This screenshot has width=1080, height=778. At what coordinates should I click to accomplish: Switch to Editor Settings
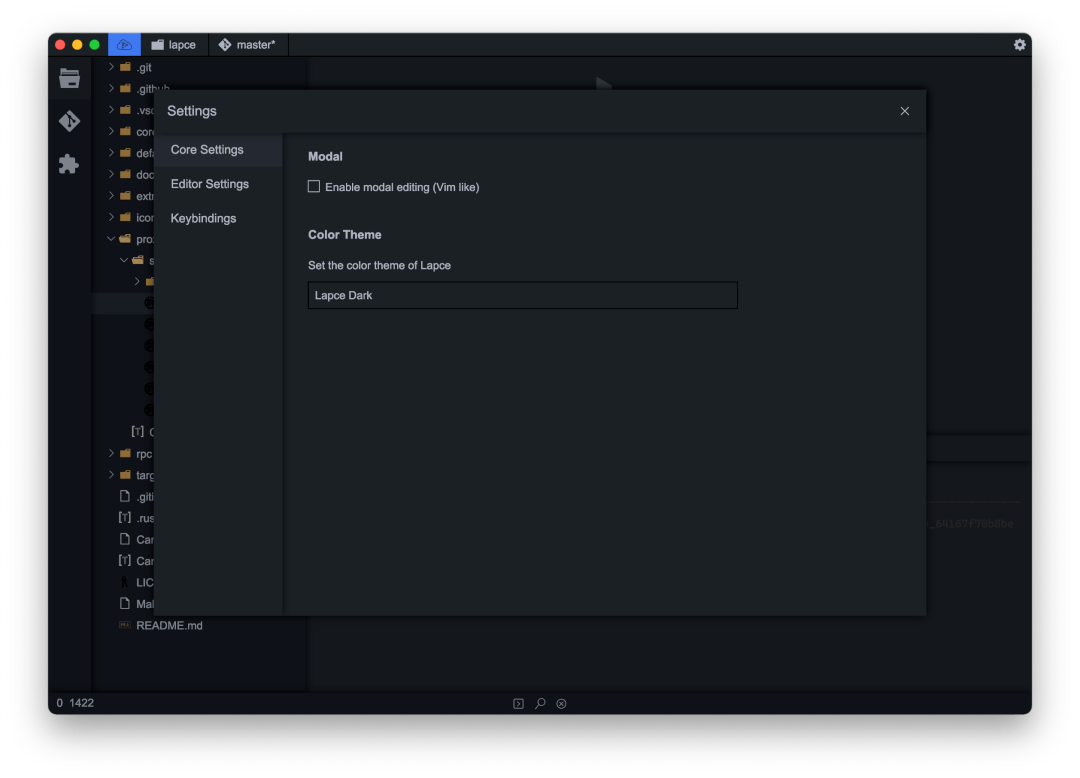coord(210,183)
